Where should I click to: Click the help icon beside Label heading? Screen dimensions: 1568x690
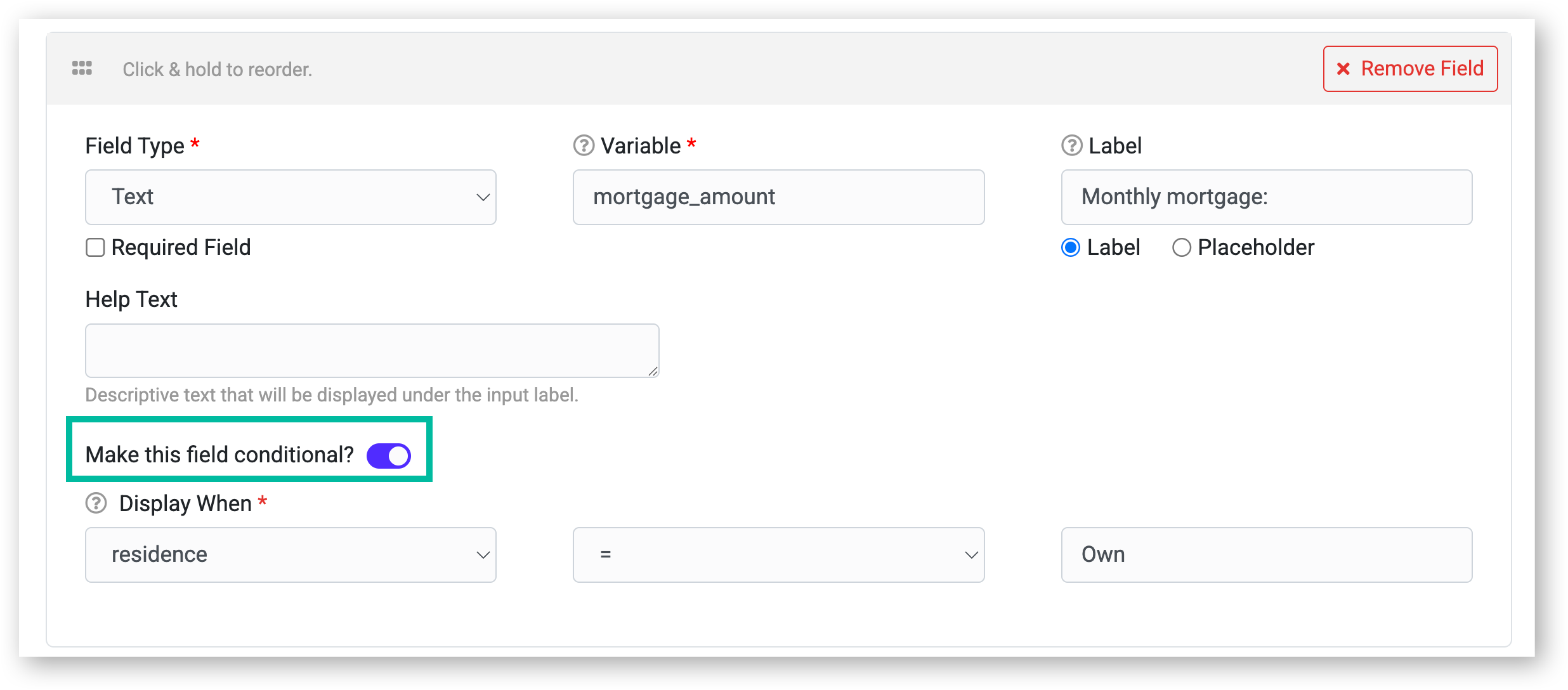pos(1072,146)
